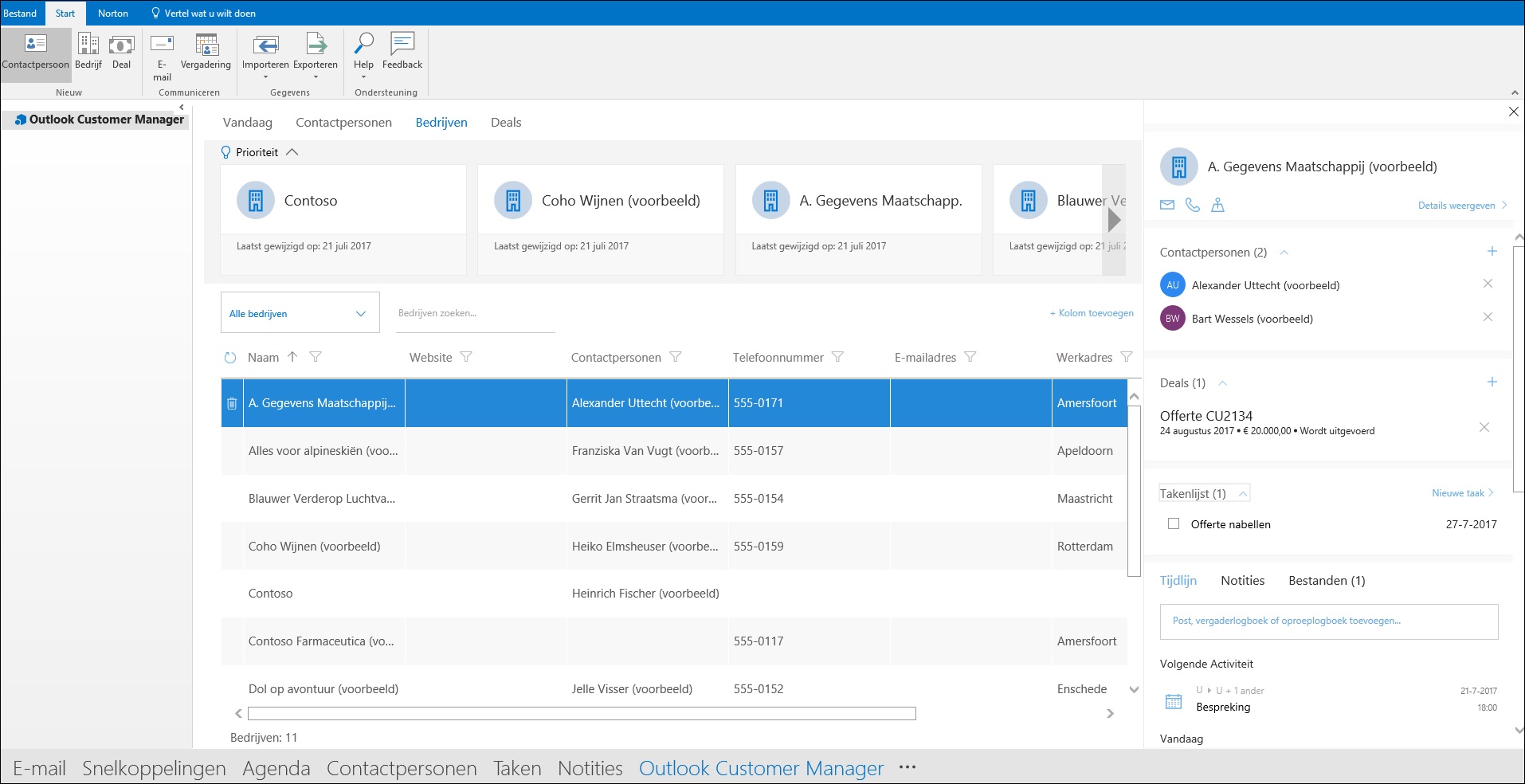Screen dimensions: 1525x784
Task: Add a new deal with plus icon
Action: 1492,382
